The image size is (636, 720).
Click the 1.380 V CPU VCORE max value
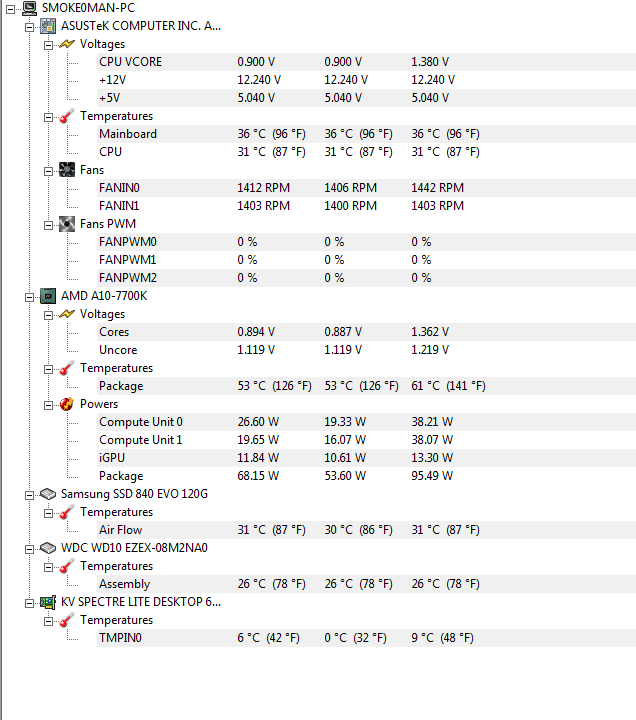tap(430, 62)
